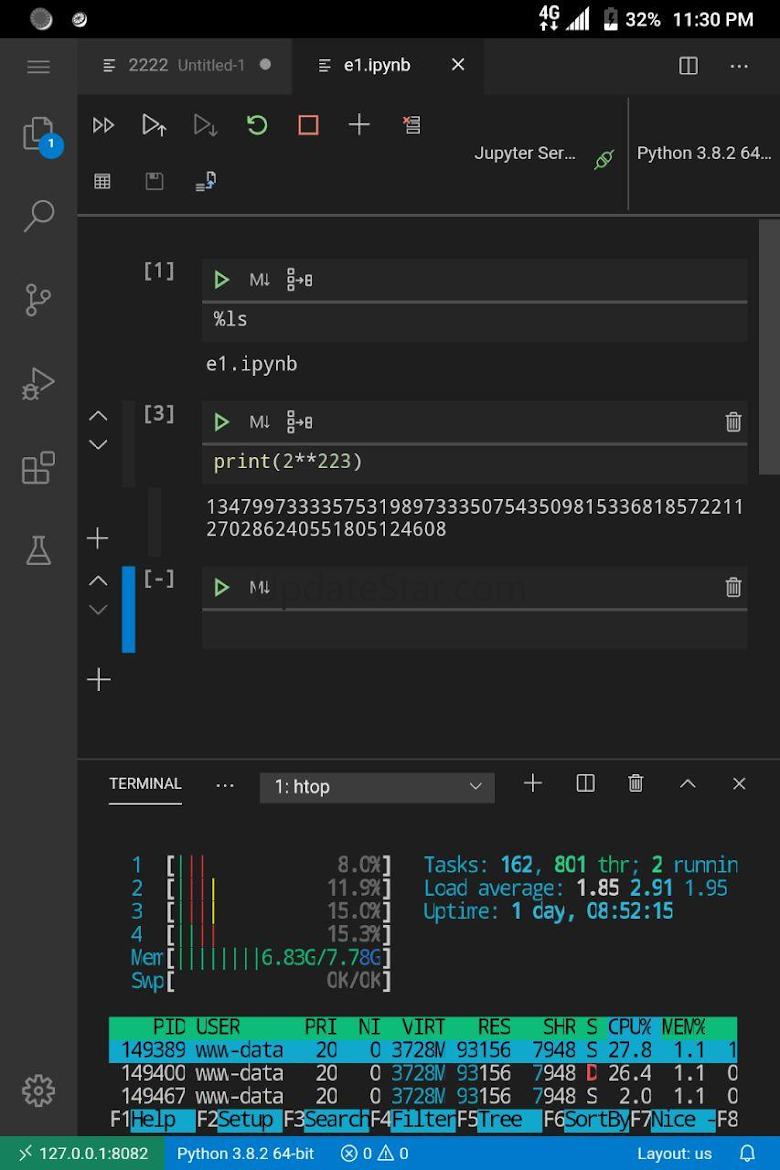
Task: Click the F6 SortBy htop function
Action: point(586,1119)
